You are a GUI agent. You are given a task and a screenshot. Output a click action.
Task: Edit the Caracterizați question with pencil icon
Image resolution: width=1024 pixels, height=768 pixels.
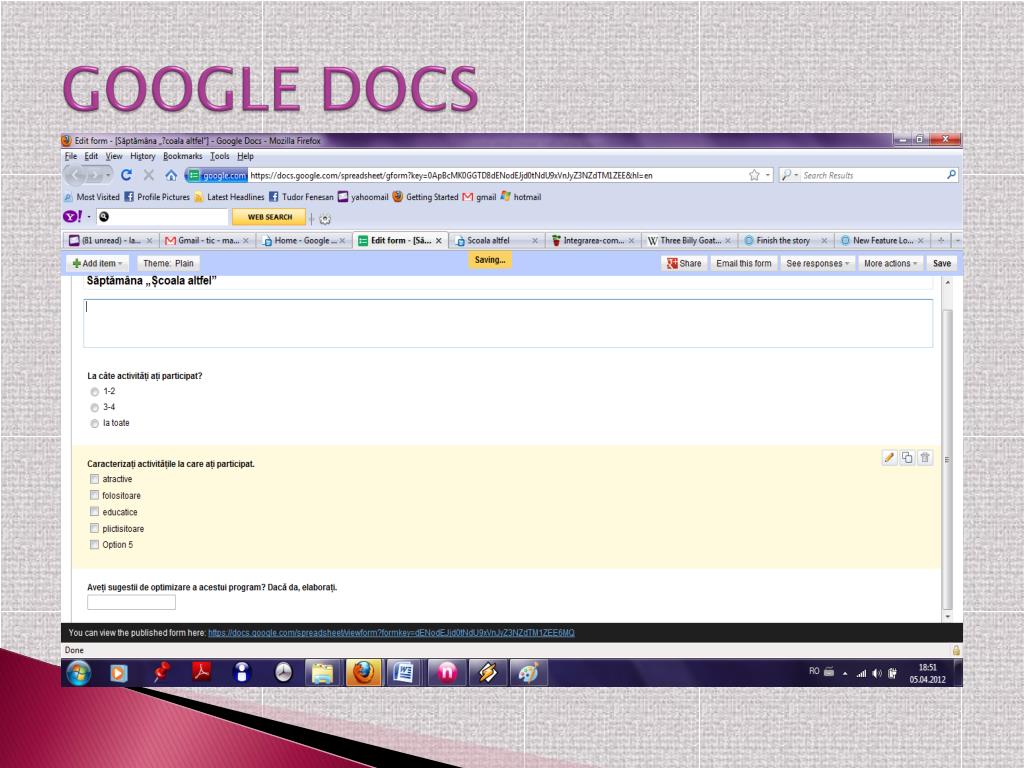coord(889,458)
